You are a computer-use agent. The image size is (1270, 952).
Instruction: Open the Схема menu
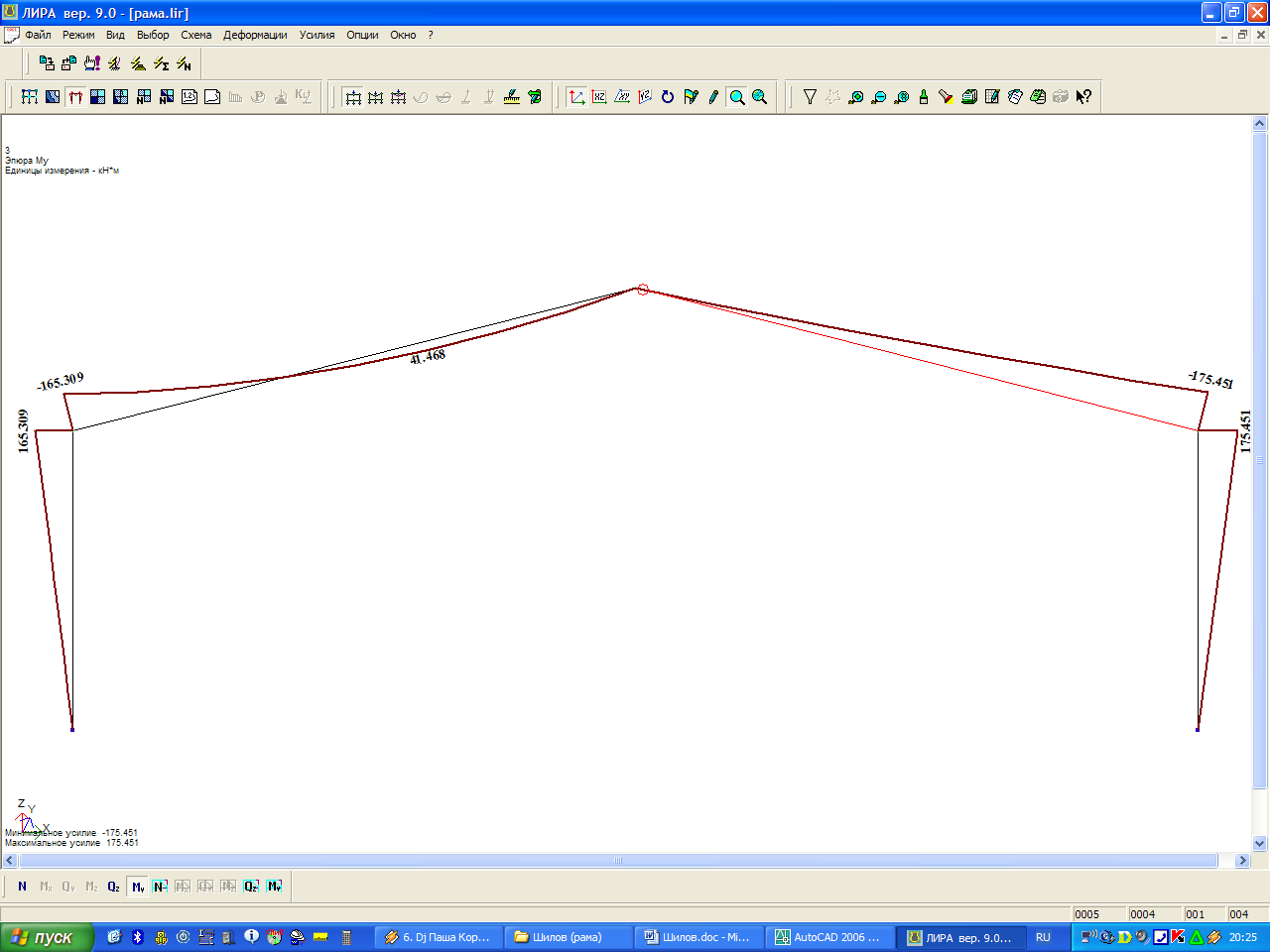[x=195, y=35]
